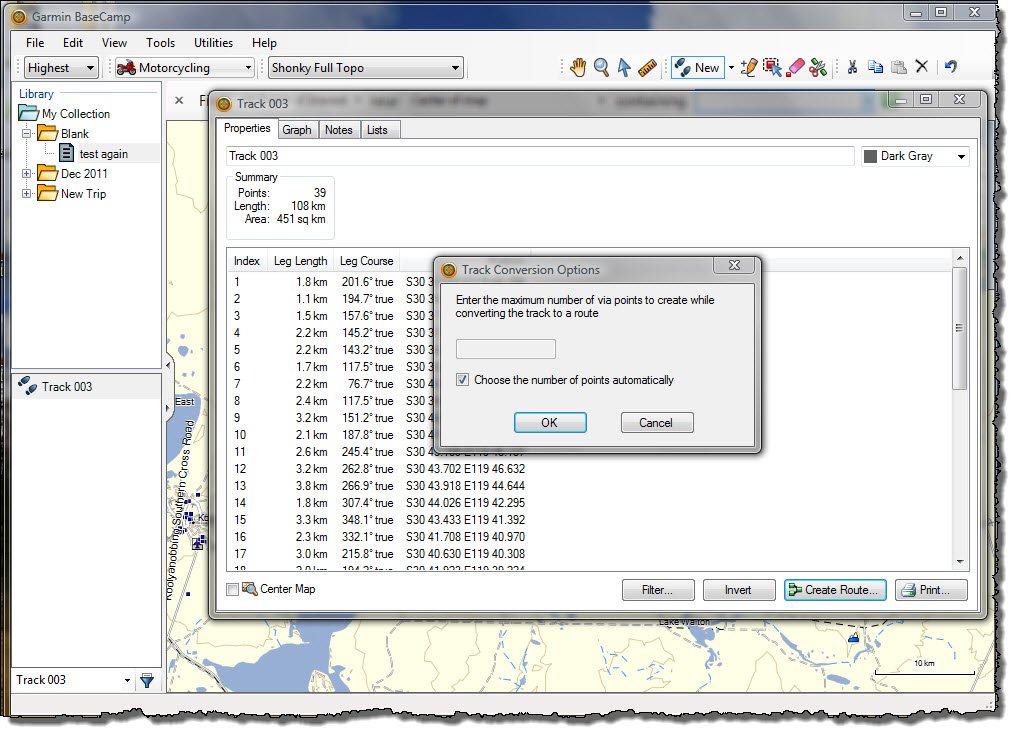The height and width of the screenshot is (733, 1016).
Task: Collapse the Blank folder
Action: click(x=27, y=134)
